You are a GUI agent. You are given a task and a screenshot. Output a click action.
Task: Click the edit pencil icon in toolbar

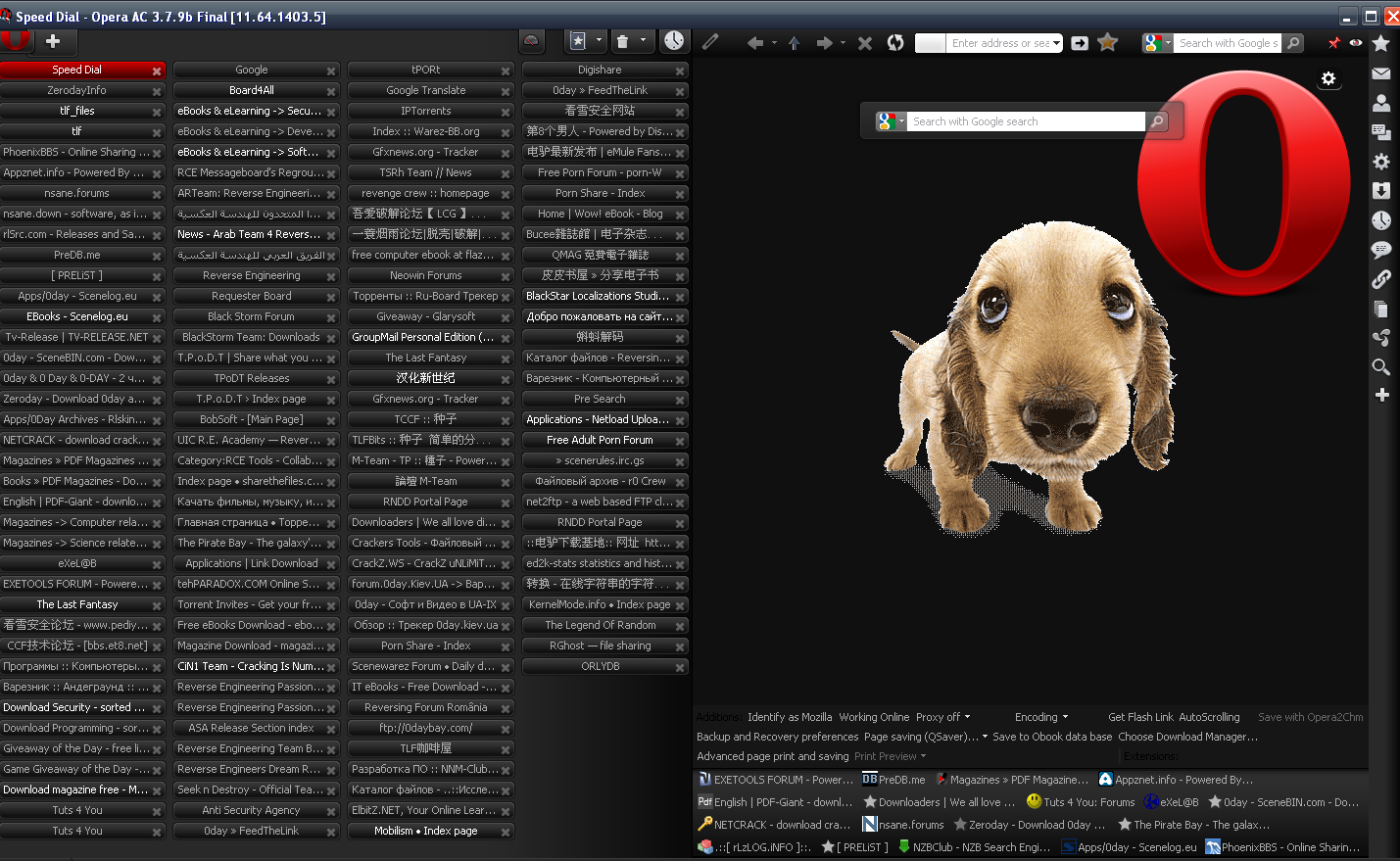[710, 42]
